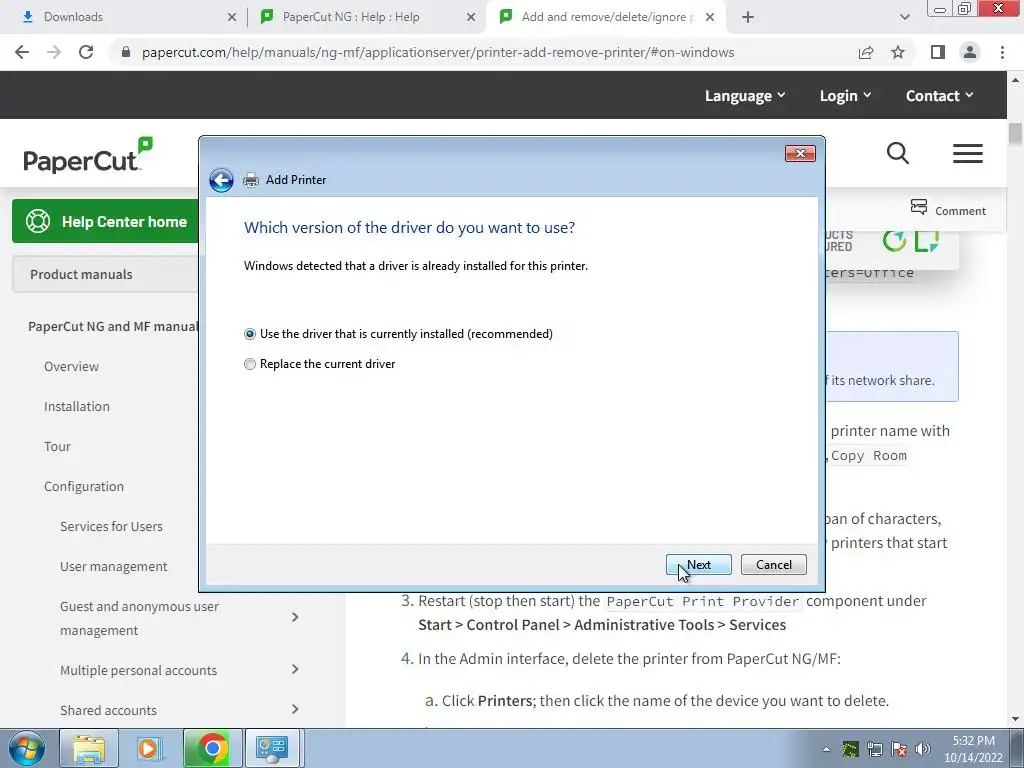Select 'Replace the current driver' radio button
Screen dimensions: 1024x768
tap(249, 364)
